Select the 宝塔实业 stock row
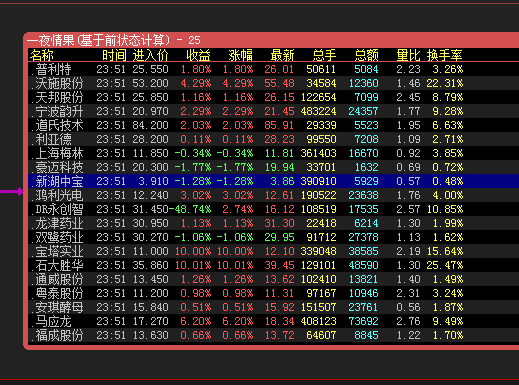This screenshot has width=519, height=385. [x=273, y=251]
